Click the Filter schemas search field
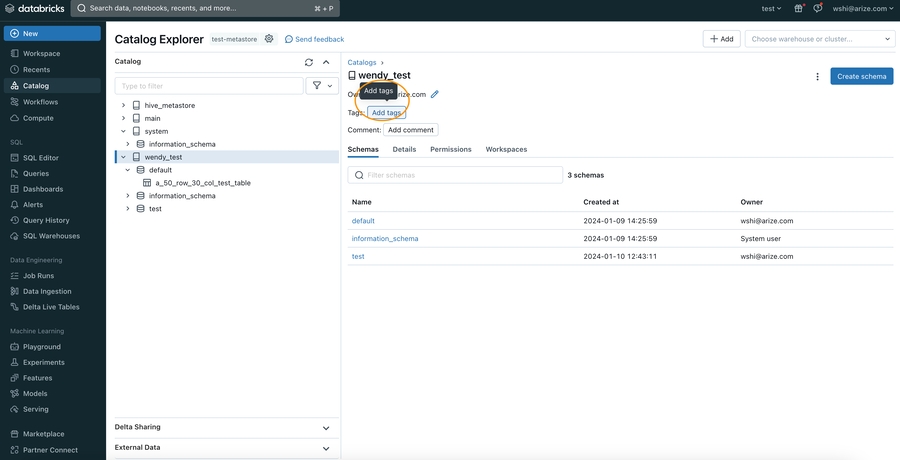The image size is (900, 460). (455, 175)
